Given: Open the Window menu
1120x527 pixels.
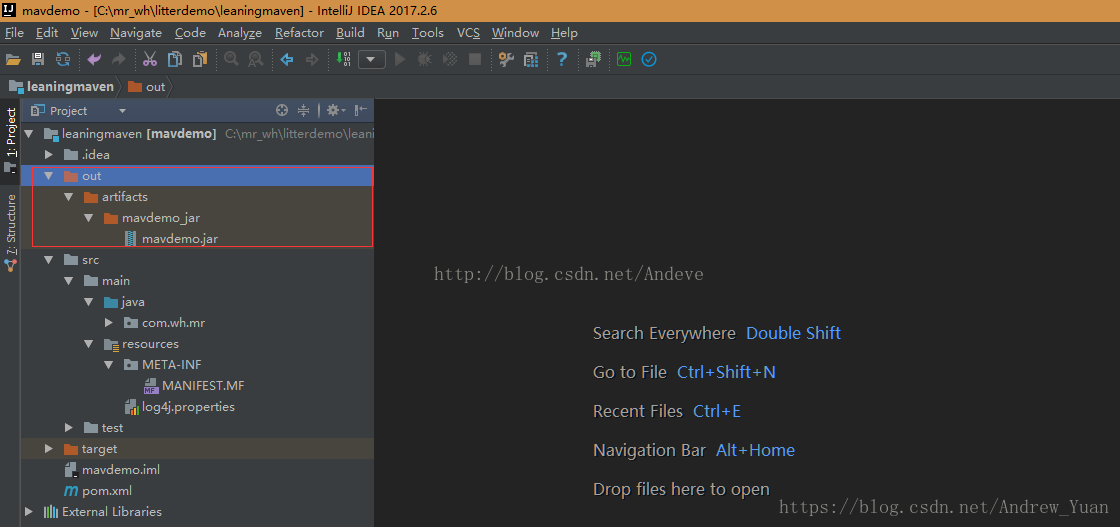Looking at the screenshot, I should 515,33.
